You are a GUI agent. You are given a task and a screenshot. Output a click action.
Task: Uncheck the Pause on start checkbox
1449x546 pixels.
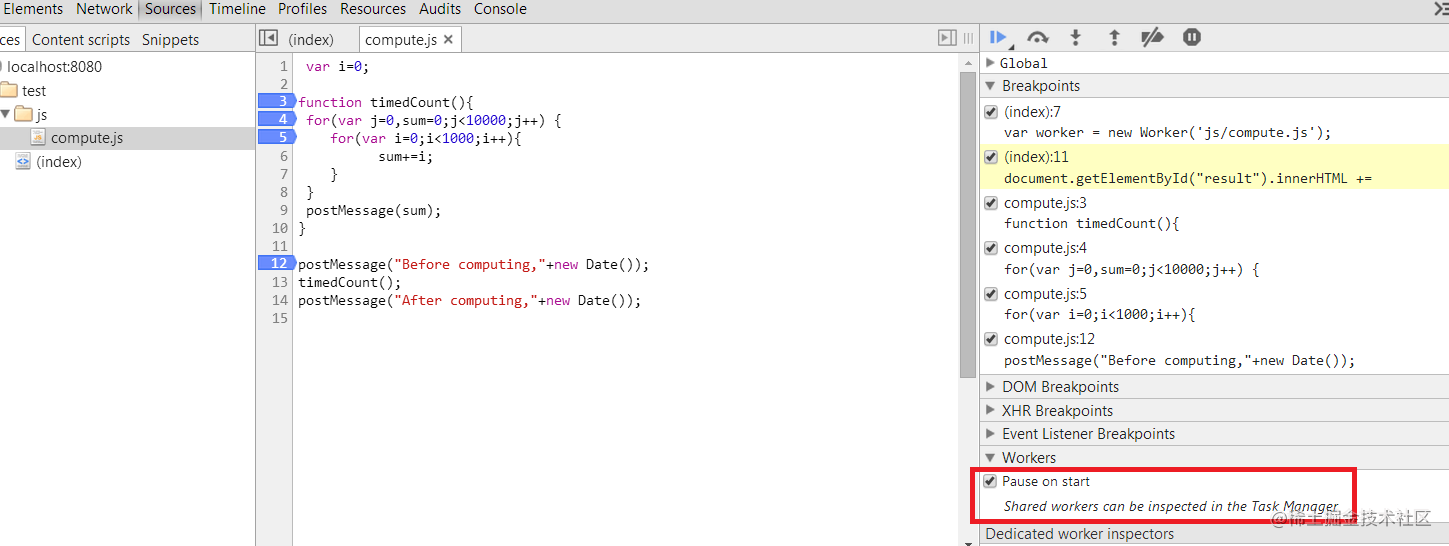point(990,481)
